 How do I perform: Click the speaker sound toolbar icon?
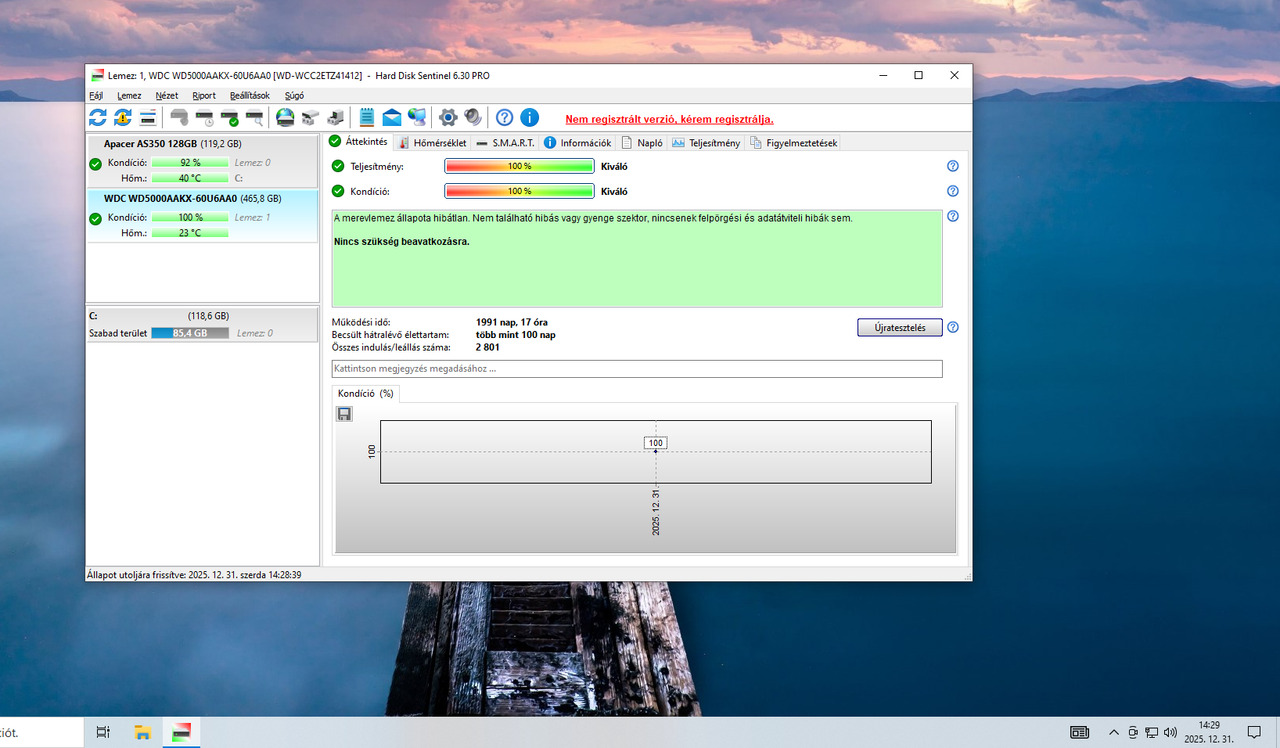(473, 118)
